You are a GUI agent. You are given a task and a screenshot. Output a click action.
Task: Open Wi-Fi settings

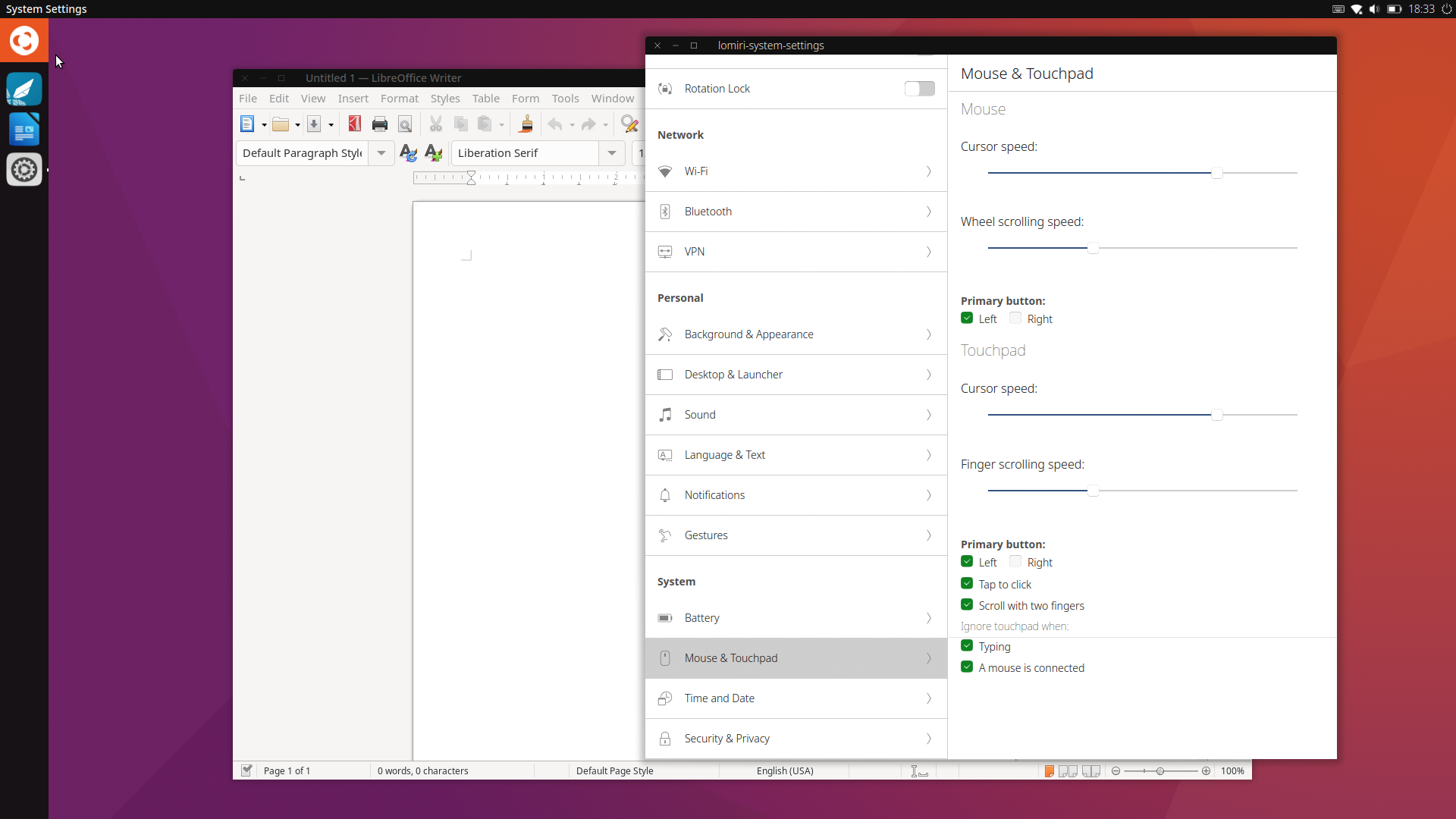coord(796,171)
